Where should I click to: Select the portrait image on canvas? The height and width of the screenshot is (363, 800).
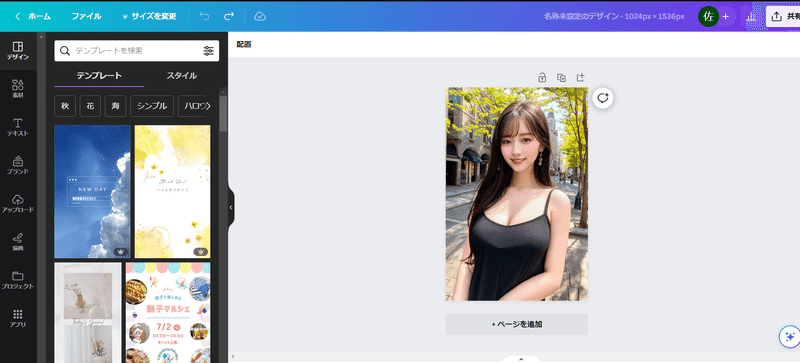pos(517,194)
